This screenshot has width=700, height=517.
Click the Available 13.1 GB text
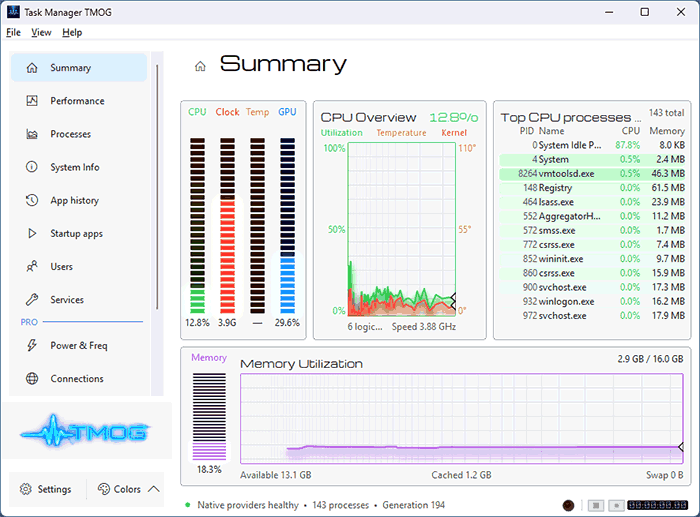[275, 475]
